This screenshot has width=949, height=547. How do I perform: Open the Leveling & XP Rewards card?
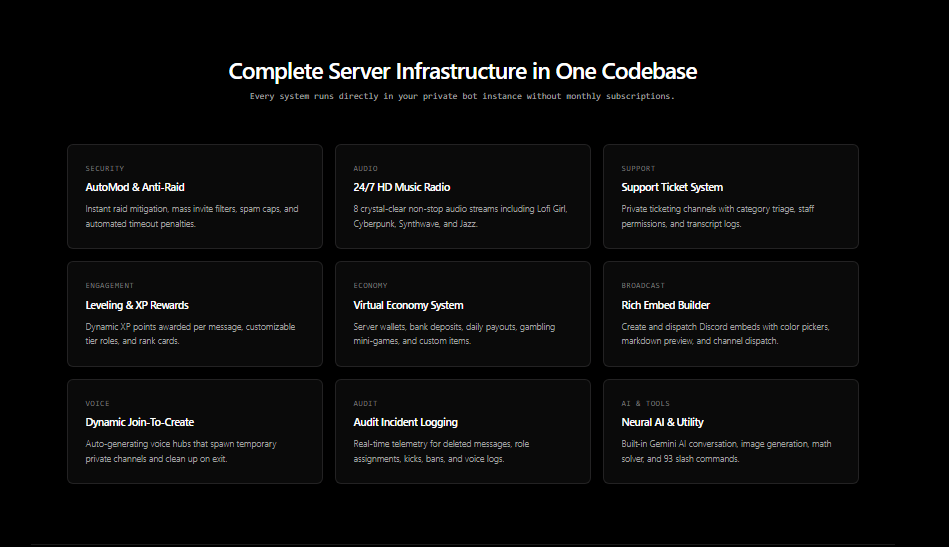point(195,313)
